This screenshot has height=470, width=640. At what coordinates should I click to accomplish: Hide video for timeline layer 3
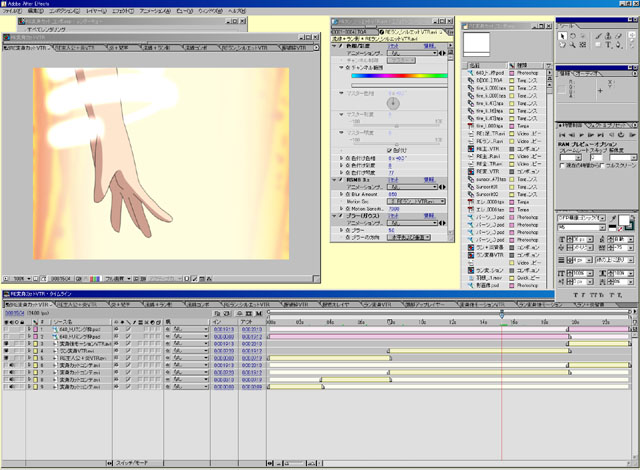6,344
